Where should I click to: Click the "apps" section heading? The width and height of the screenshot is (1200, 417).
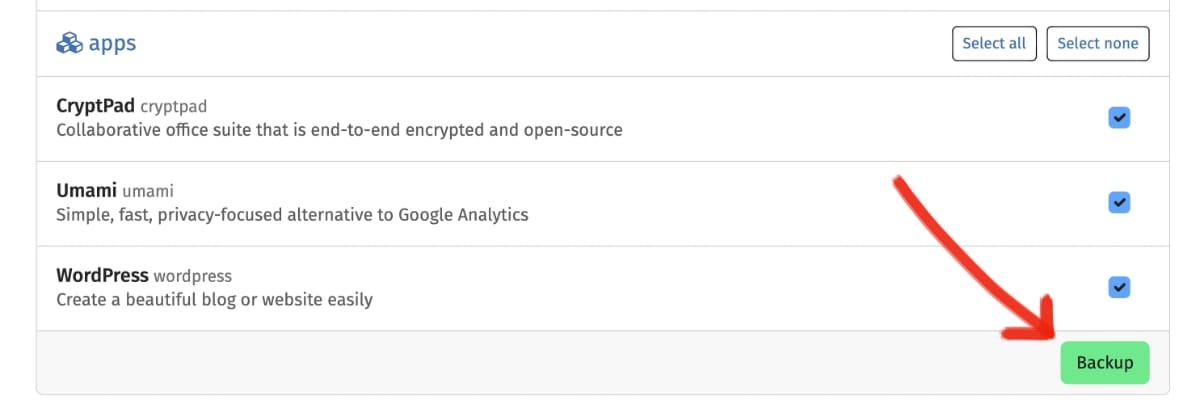point(112,44)
